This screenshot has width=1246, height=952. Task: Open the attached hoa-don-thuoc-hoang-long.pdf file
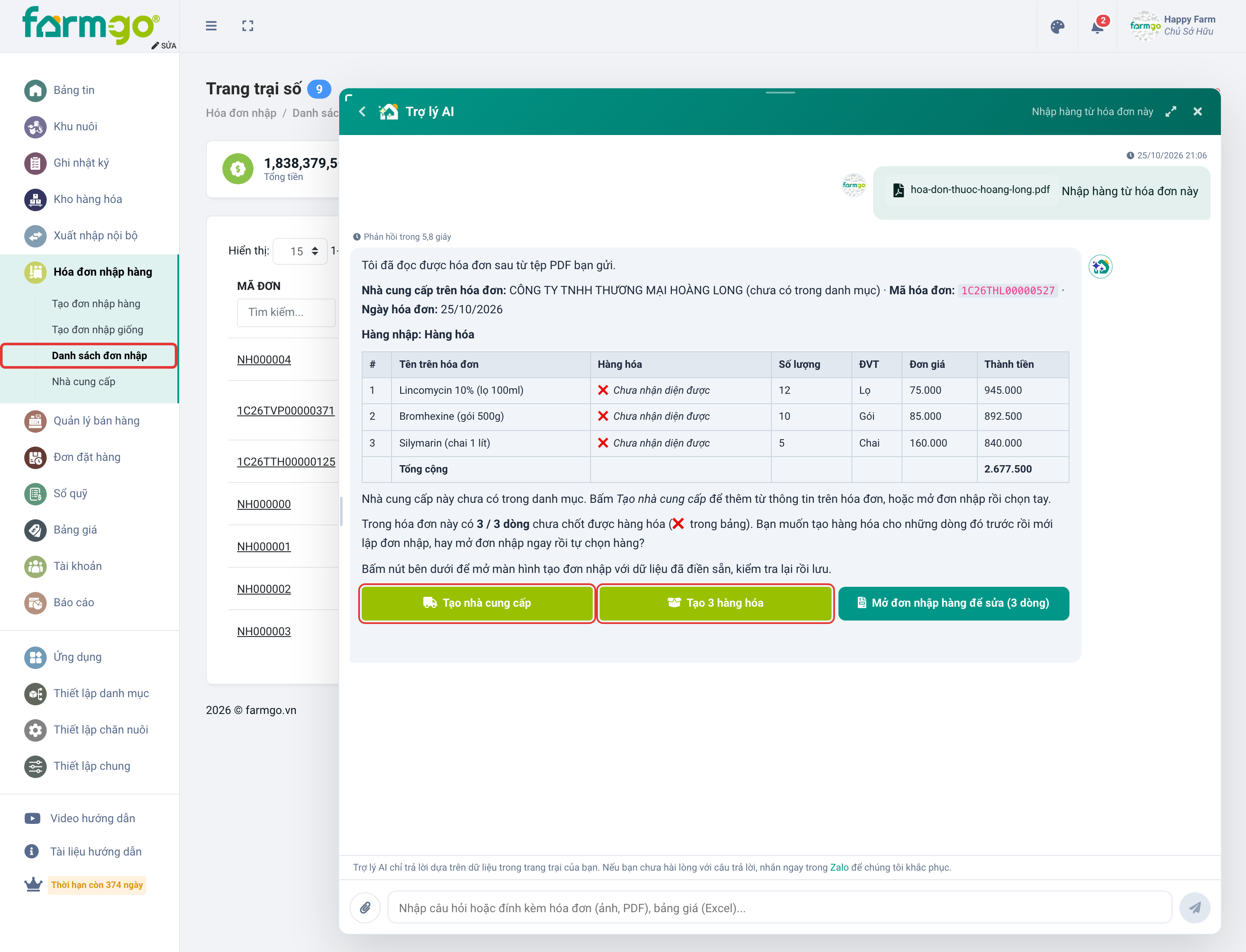point(971,190)
